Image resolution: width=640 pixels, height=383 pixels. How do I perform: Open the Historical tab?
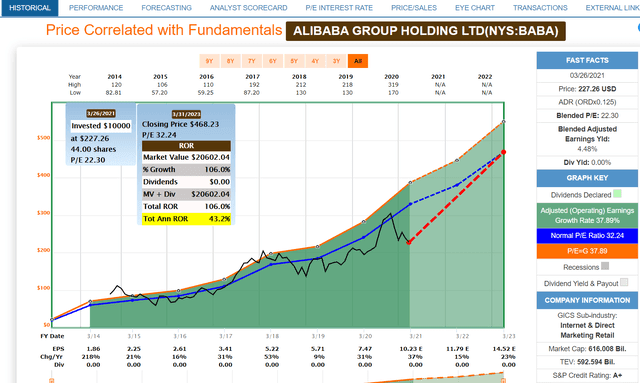tap(30, 8)
